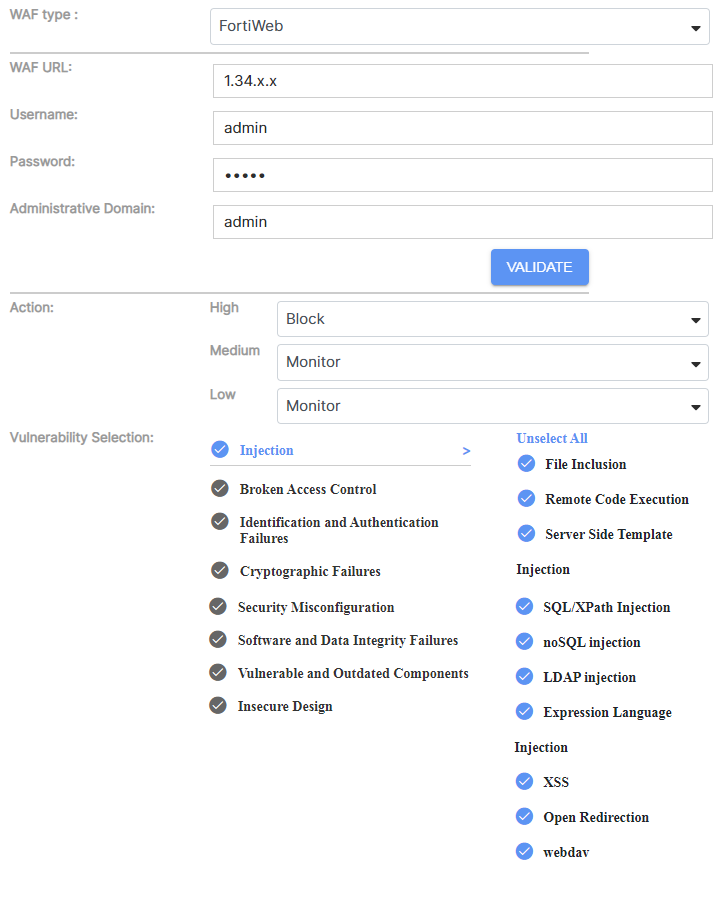Uncheck the Injection vulnerability category
Screen dimensions: 714x913
[x=220, y=450]
